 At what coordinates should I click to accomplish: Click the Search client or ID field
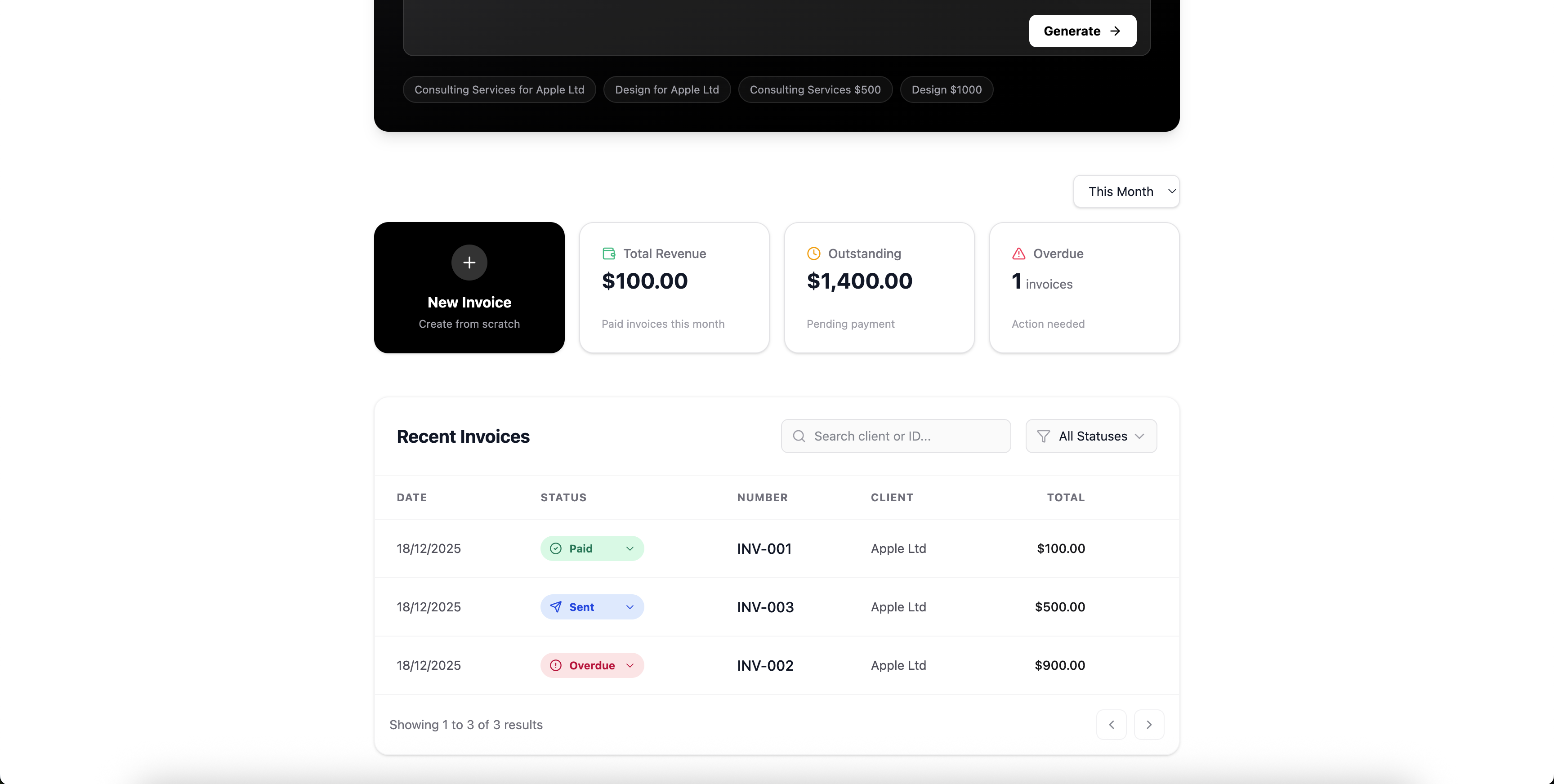[x=893, y=436]
